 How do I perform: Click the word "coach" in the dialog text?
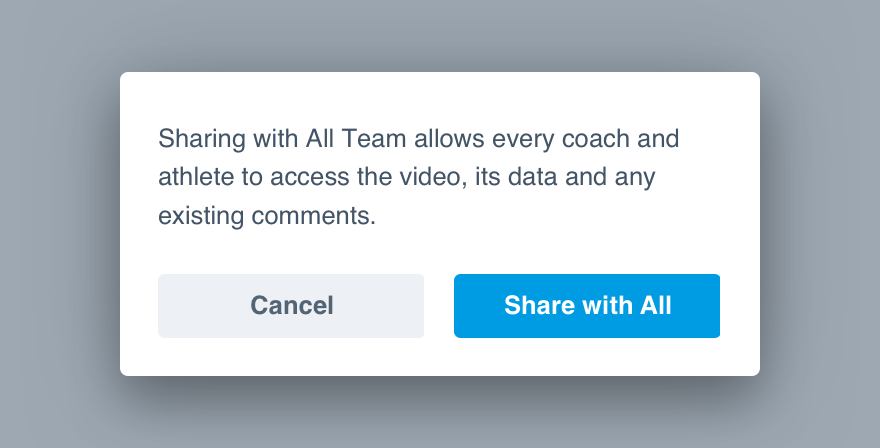click(x=595, y=139)
